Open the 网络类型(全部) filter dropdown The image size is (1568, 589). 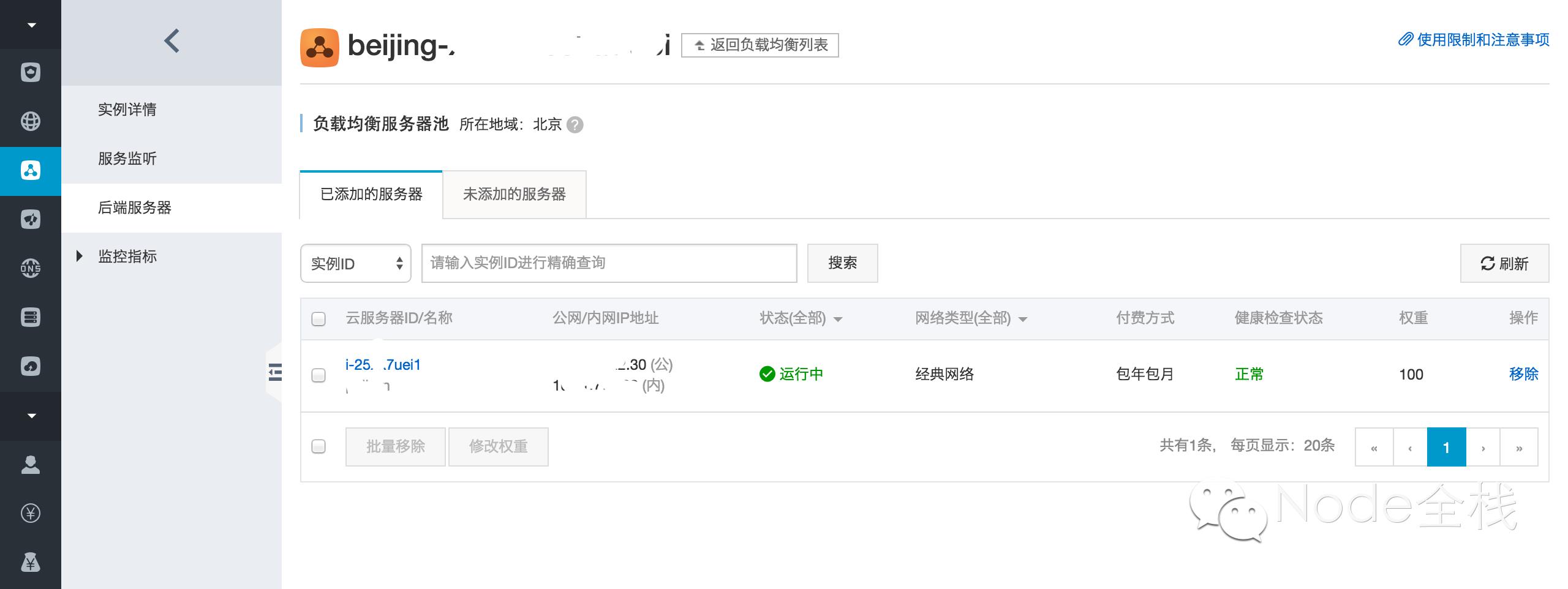(971, 318)
